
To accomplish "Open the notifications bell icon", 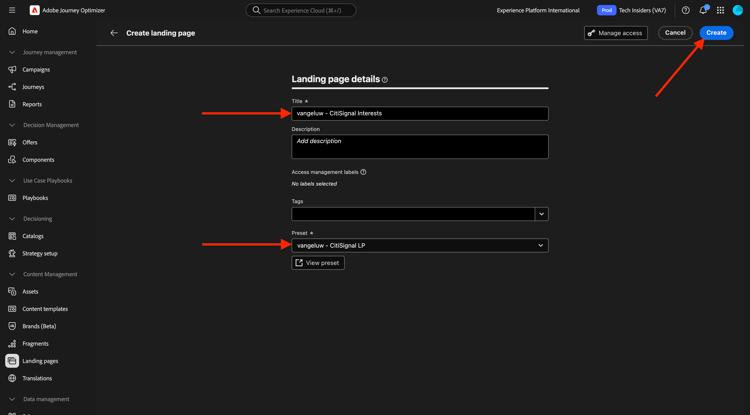I will pos(703,10).
